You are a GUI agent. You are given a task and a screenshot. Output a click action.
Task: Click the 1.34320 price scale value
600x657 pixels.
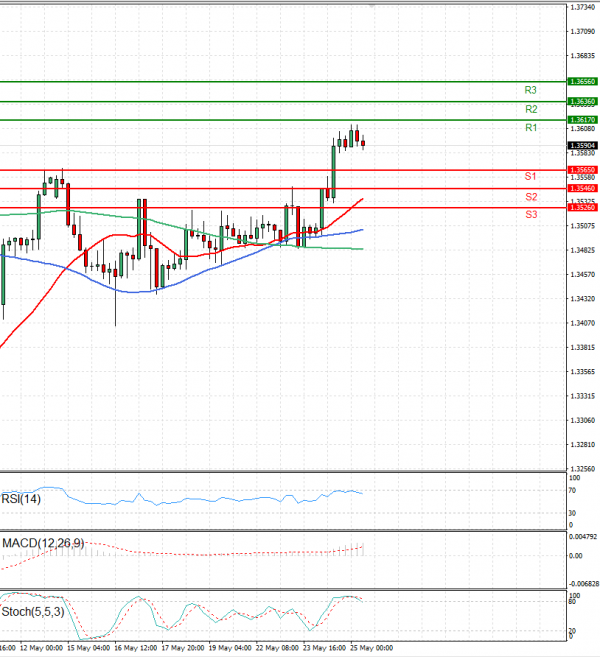point(582,299)
